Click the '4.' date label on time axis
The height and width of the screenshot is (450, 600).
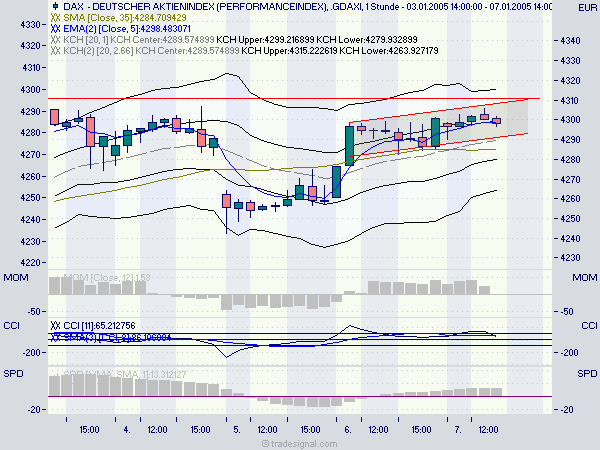coord(127,430)
